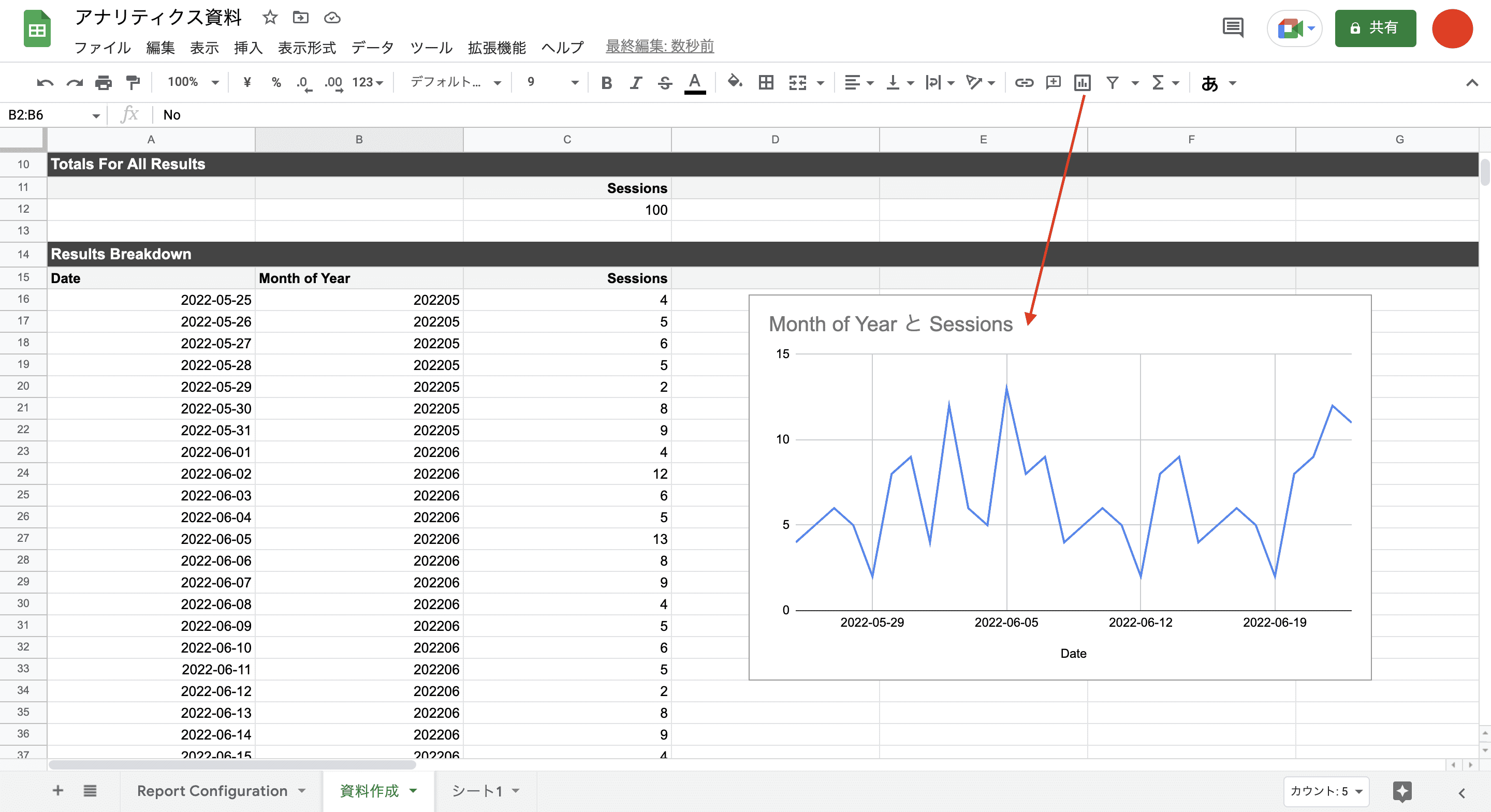The width and height of the screenshot is (1491, 812).
Task: Select the Paint format tool
Action: pyautogui.click(x=133, y=83)
